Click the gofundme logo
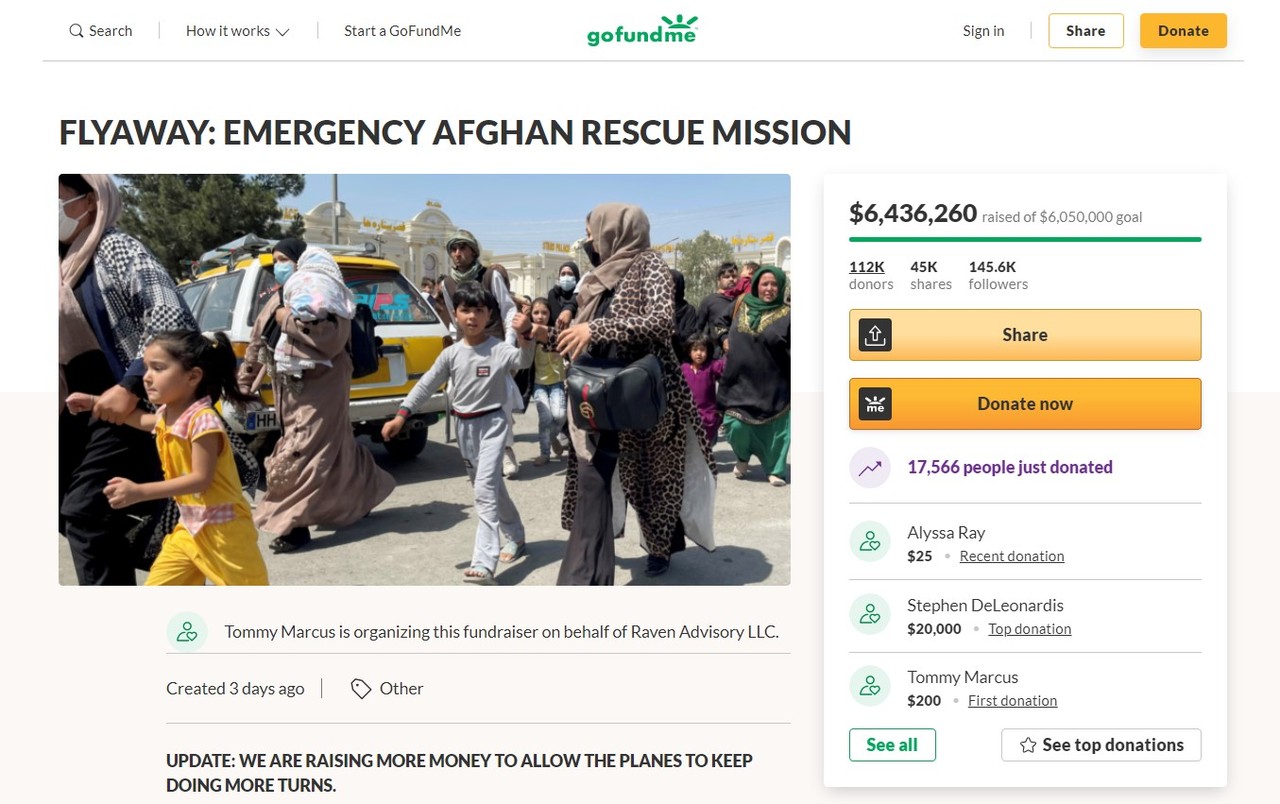Image resolution: width=1280 pixels, height=804 pixels. point(642,31)
